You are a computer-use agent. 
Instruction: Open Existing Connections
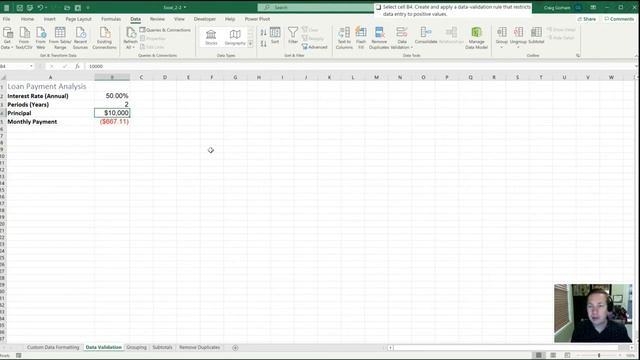point(104,38)
